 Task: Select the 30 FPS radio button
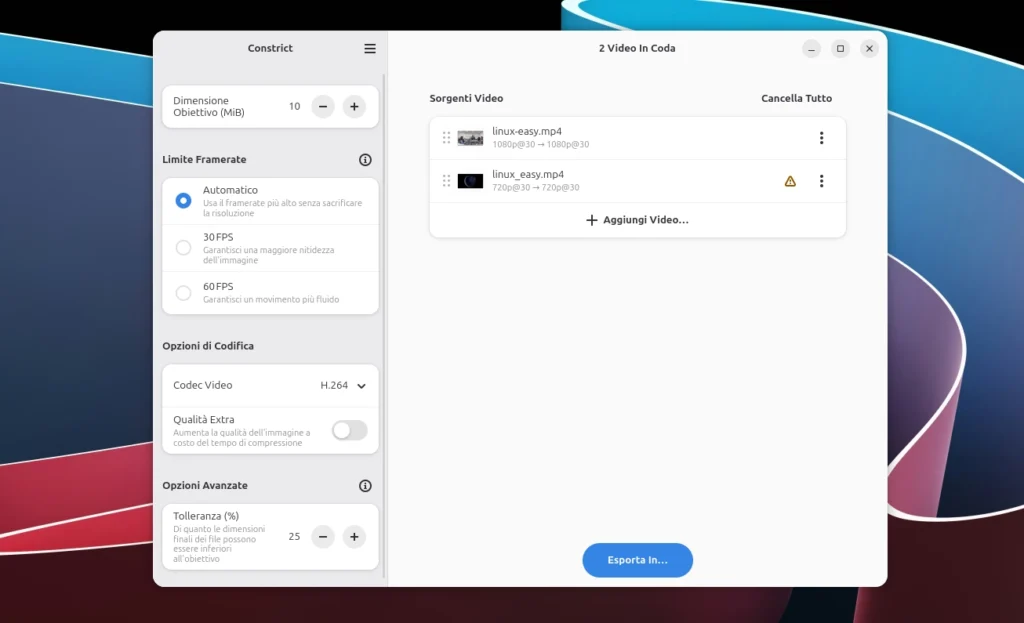click(x=184, y=248)
